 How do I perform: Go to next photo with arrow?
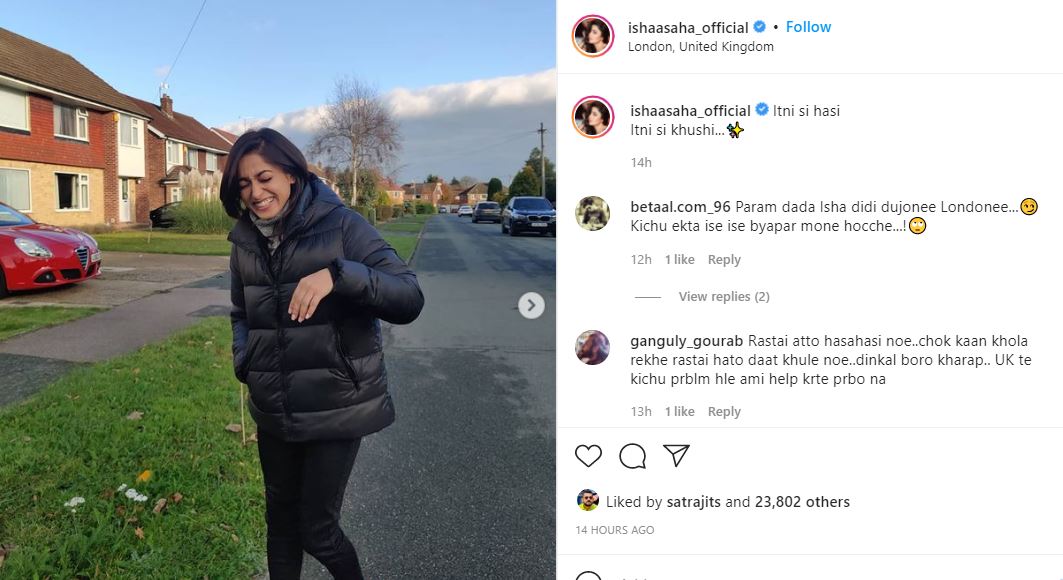tap(532, 306)
